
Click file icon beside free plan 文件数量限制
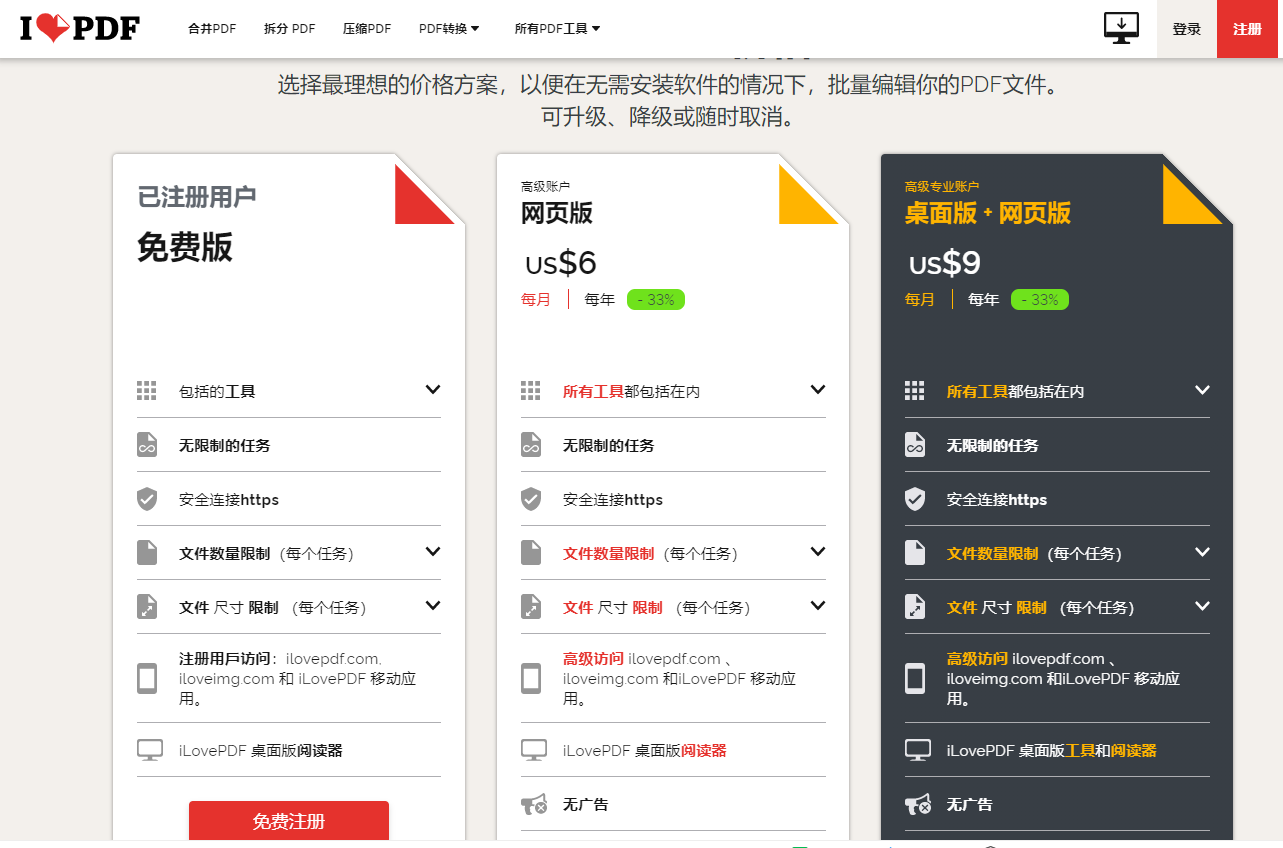point(147,553)
